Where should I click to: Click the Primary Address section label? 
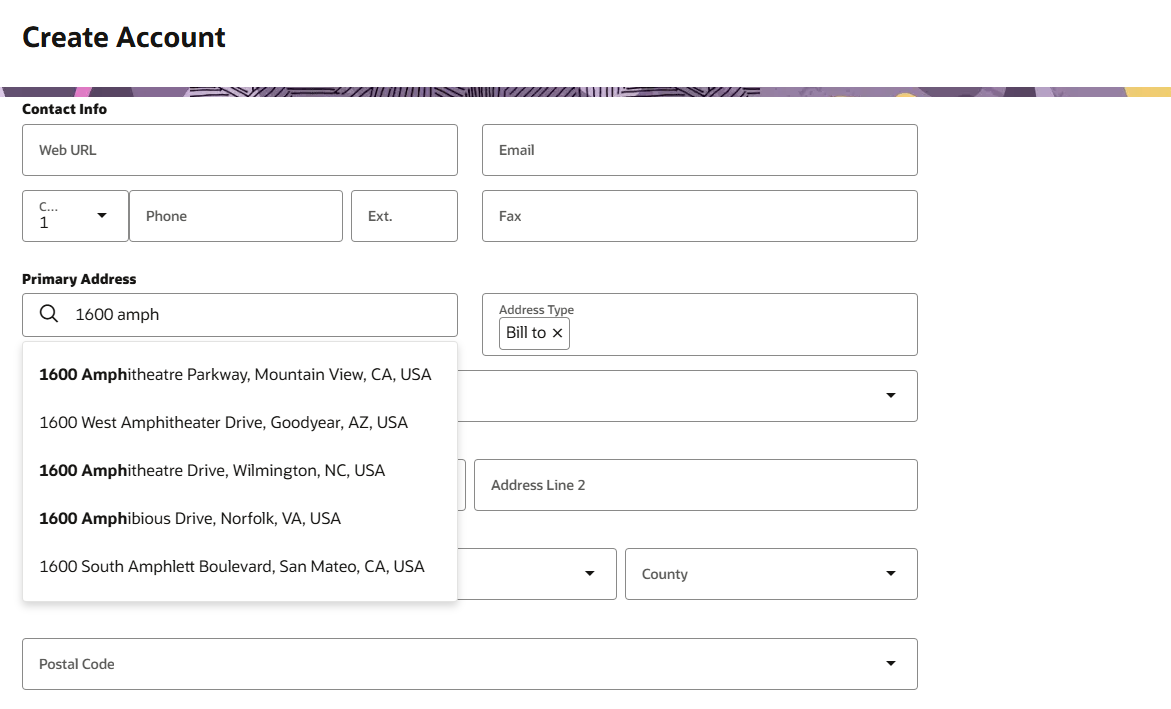pos(79,279)
